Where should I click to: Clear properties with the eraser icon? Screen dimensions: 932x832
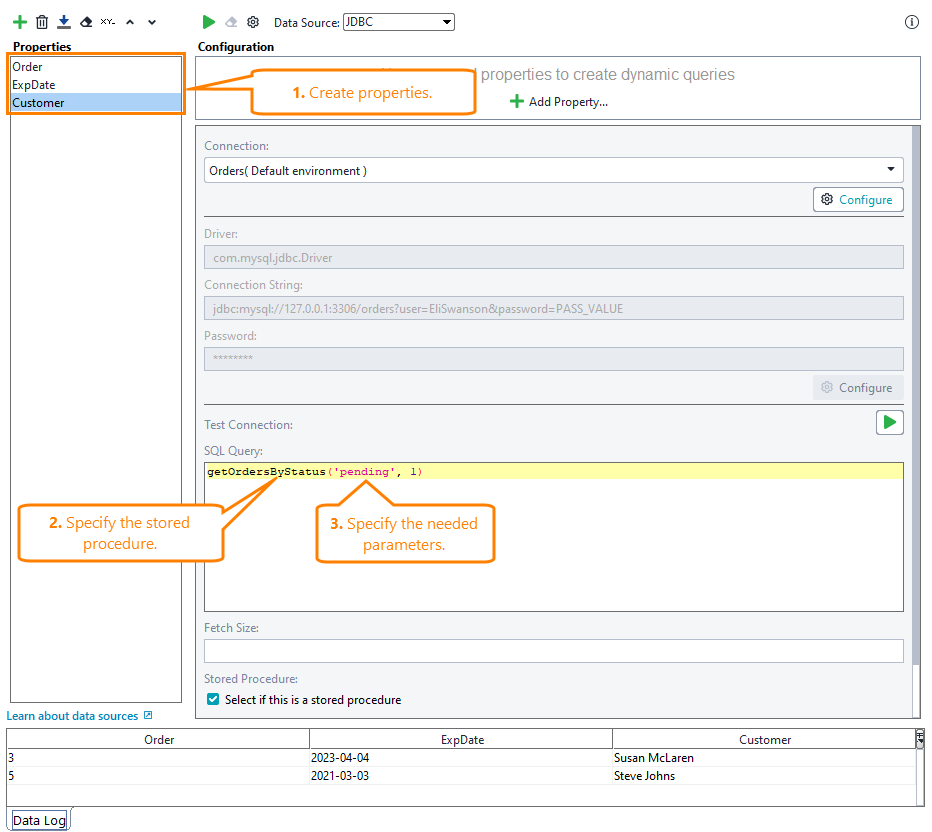pos(85,21)
